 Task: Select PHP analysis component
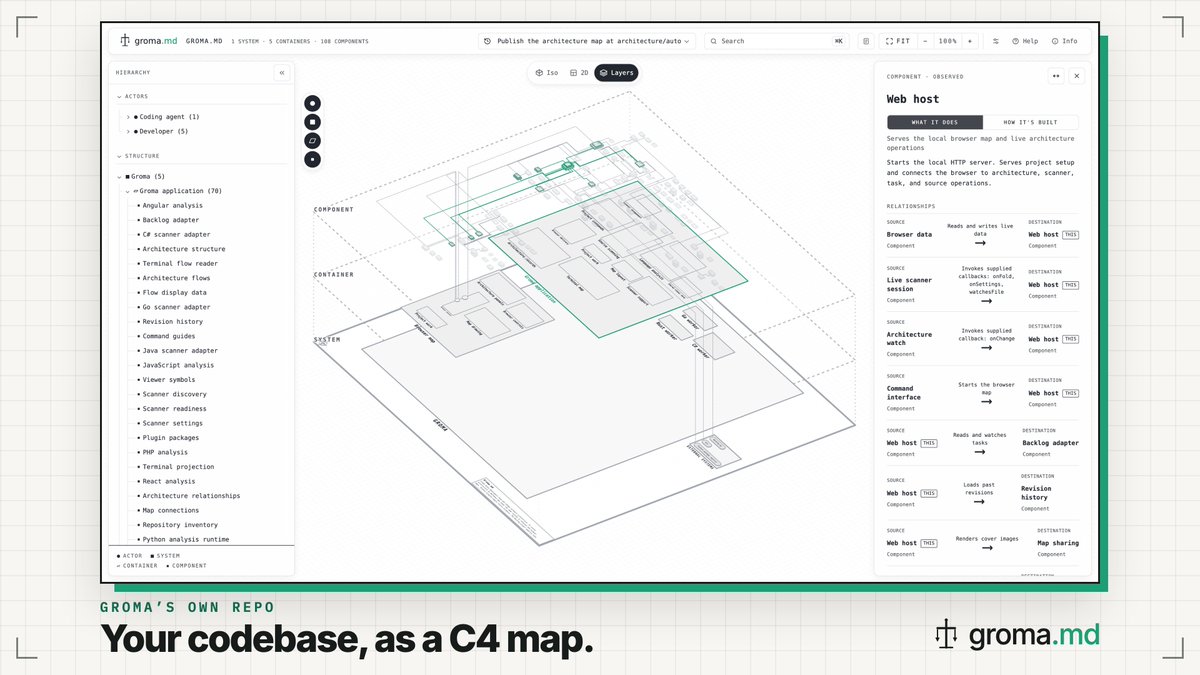click(x=164, y=452)
